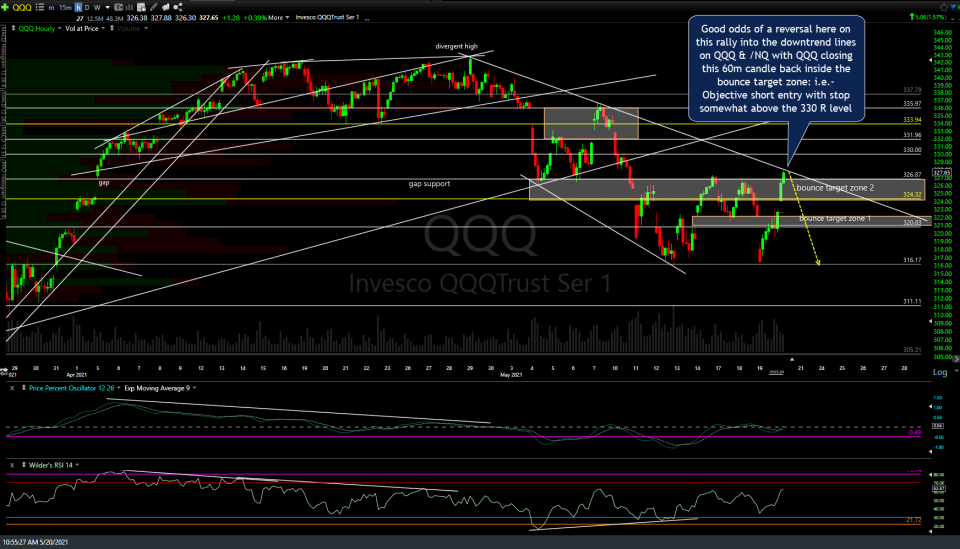The image size is (960, 549).
Task: Click the current price tag 327.65 on axis
Action: coord(942,174)
